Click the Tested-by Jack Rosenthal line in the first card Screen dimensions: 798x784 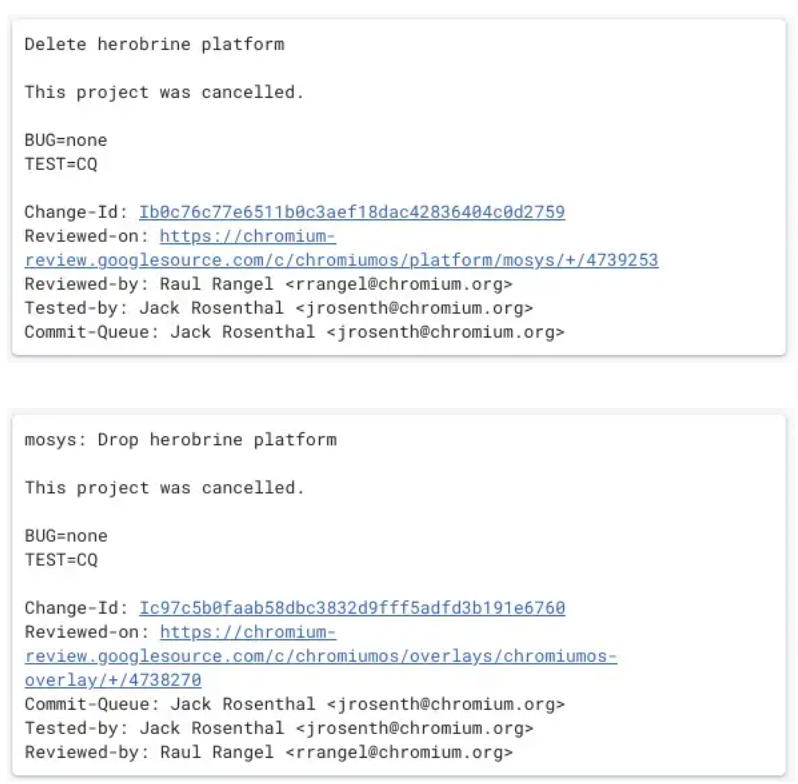tap(279, 308)
